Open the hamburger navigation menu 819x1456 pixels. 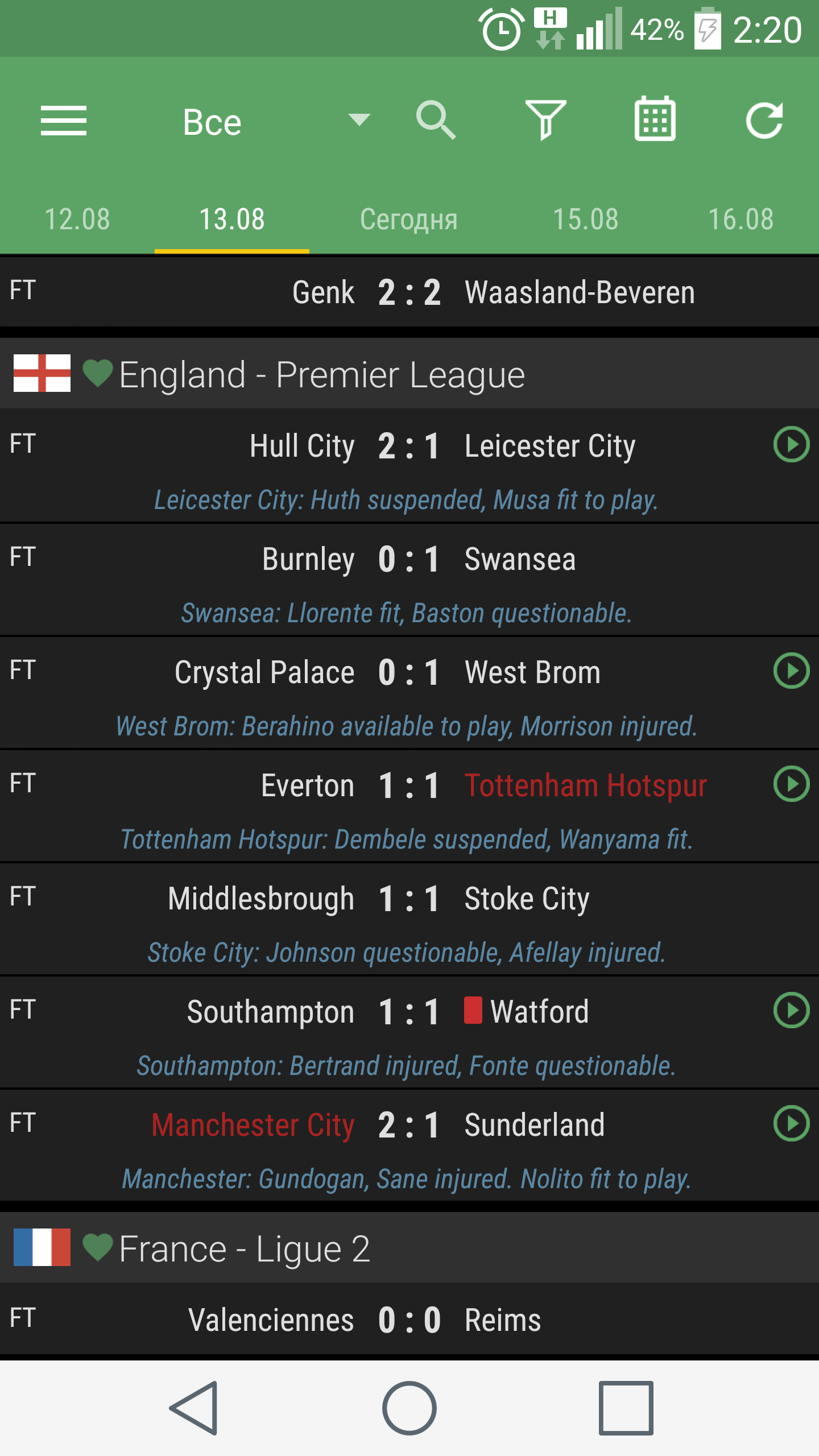pyautogui.click(x=64, y=121)
